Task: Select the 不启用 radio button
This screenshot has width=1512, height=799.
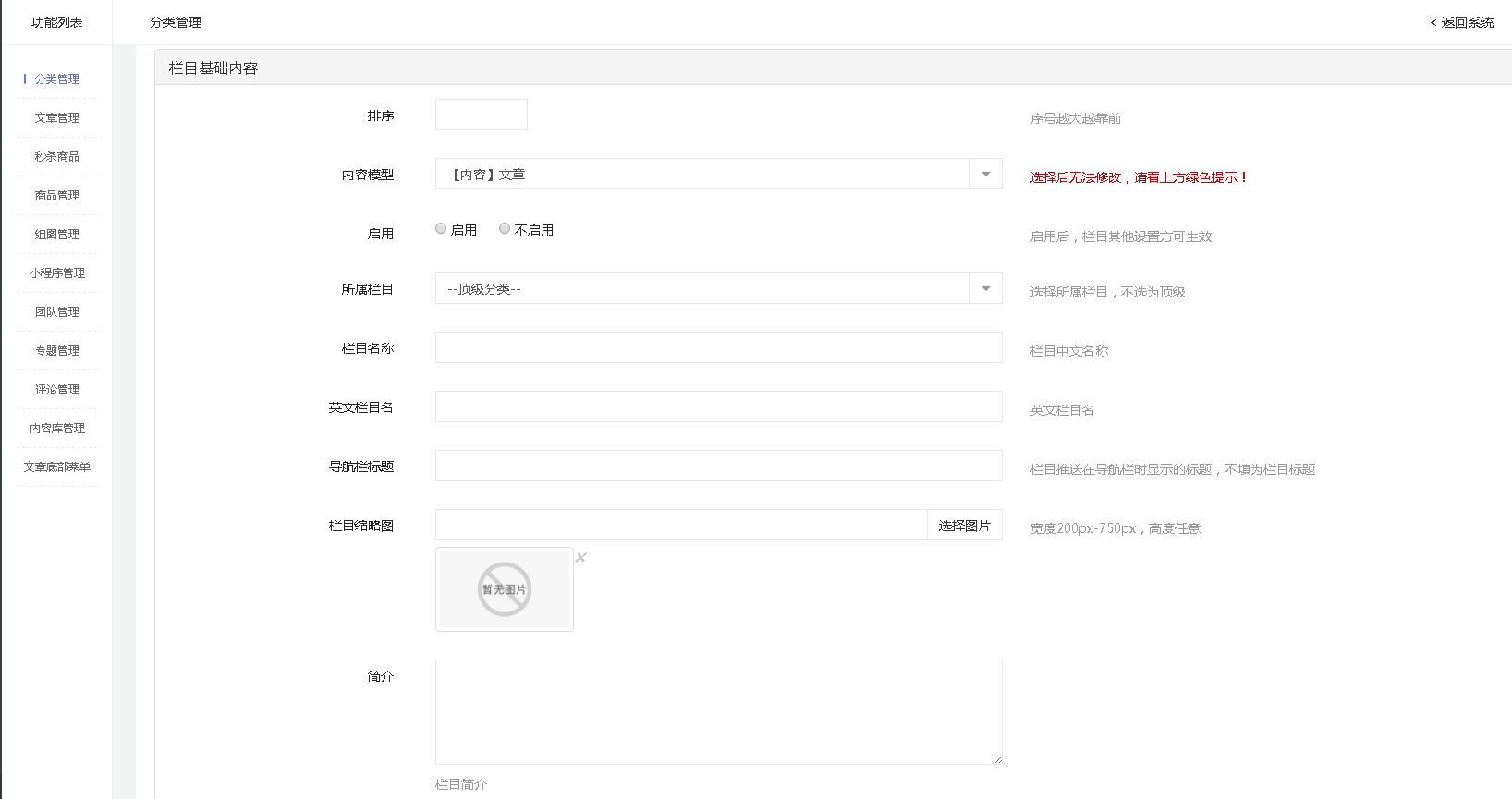Action: pos(505,229)
